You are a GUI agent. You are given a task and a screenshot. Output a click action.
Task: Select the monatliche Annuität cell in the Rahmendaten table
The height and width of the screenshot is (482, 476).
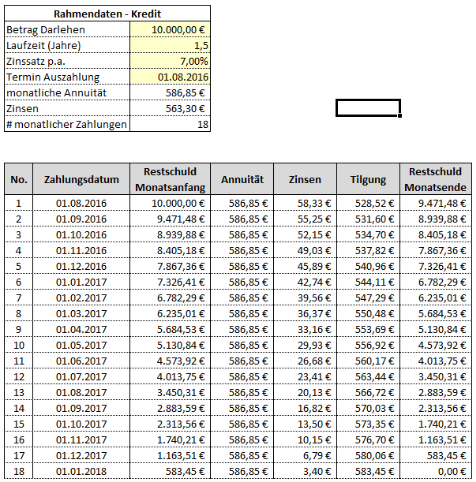[170, 92]
